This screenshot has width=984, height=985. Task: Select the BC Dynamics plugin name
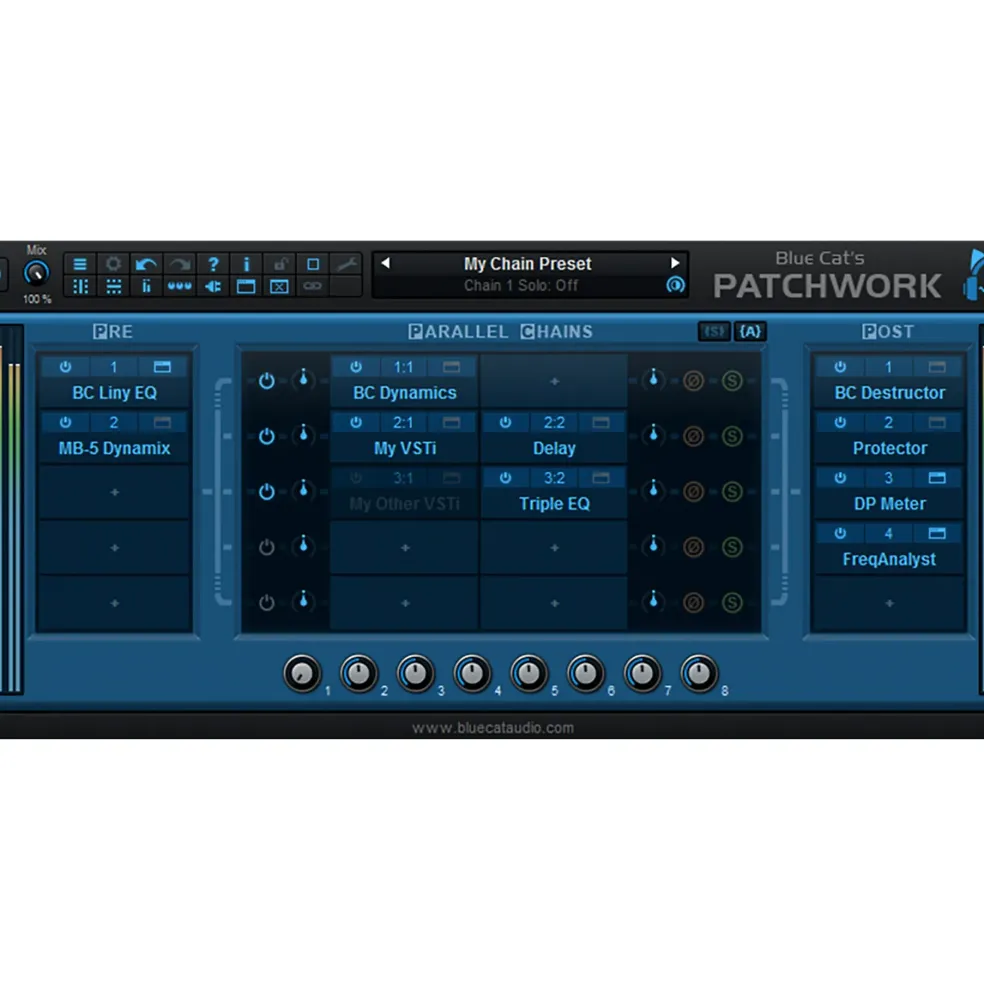pyautogui.click(x=405, y=393)
